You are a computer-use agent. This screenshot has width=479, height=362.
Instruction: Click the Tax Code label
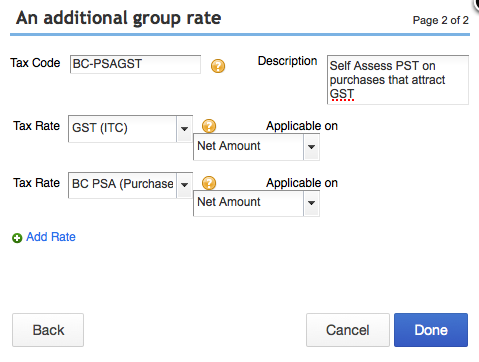pos(35,63)
